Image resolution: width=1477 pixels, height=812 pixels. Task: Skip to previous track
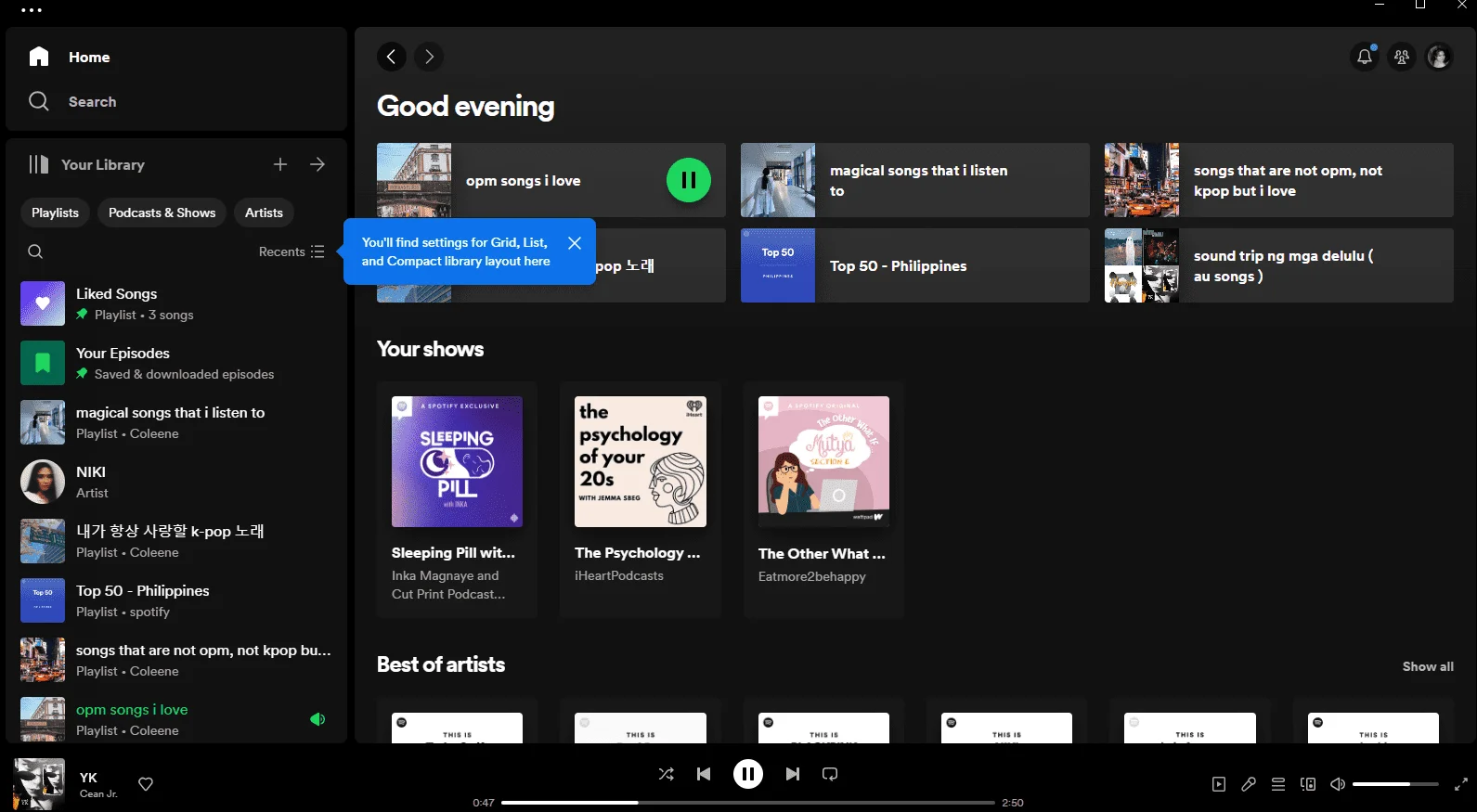coord(704,774)
